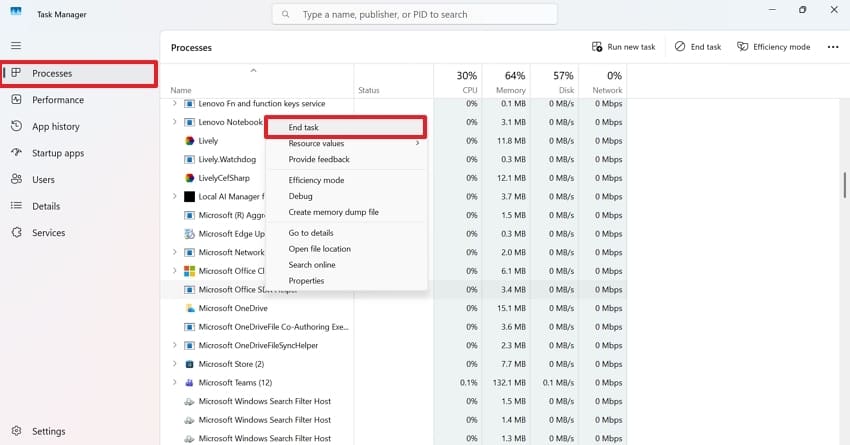Click the Lively process icon

click(x=189, y=141)
